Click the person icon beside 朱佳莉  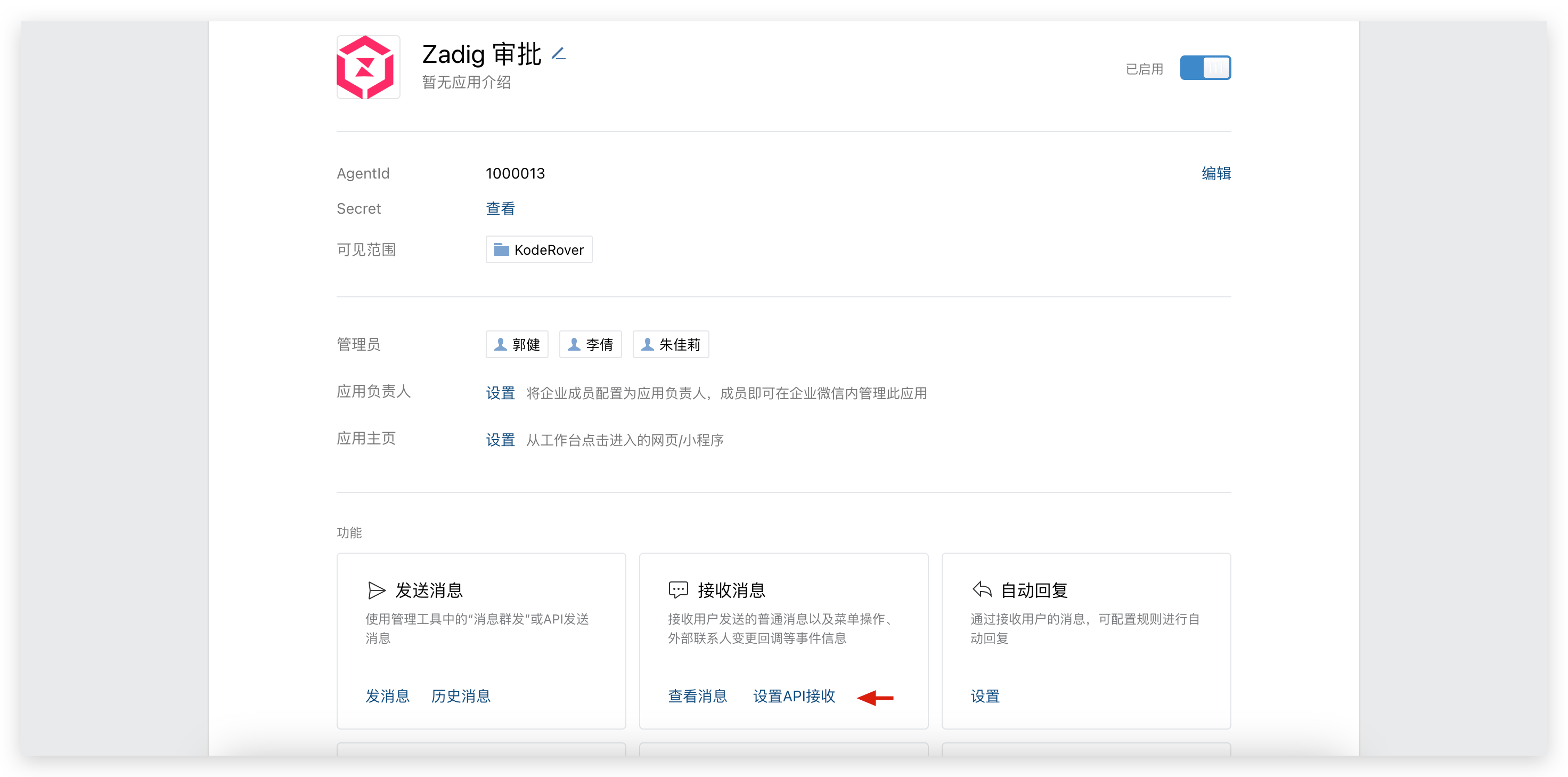click(648, 345)
